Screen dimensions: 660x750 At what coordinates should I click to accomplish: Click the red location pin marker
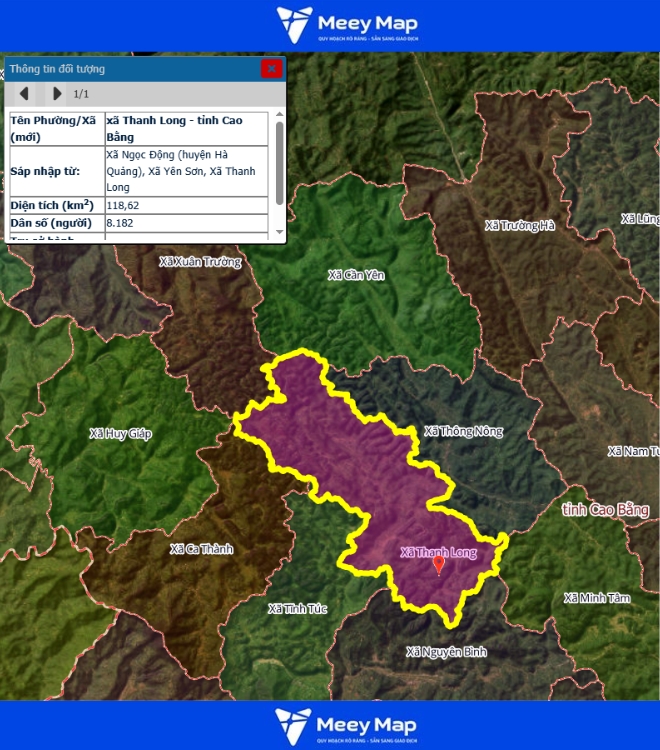click(438, 565)
